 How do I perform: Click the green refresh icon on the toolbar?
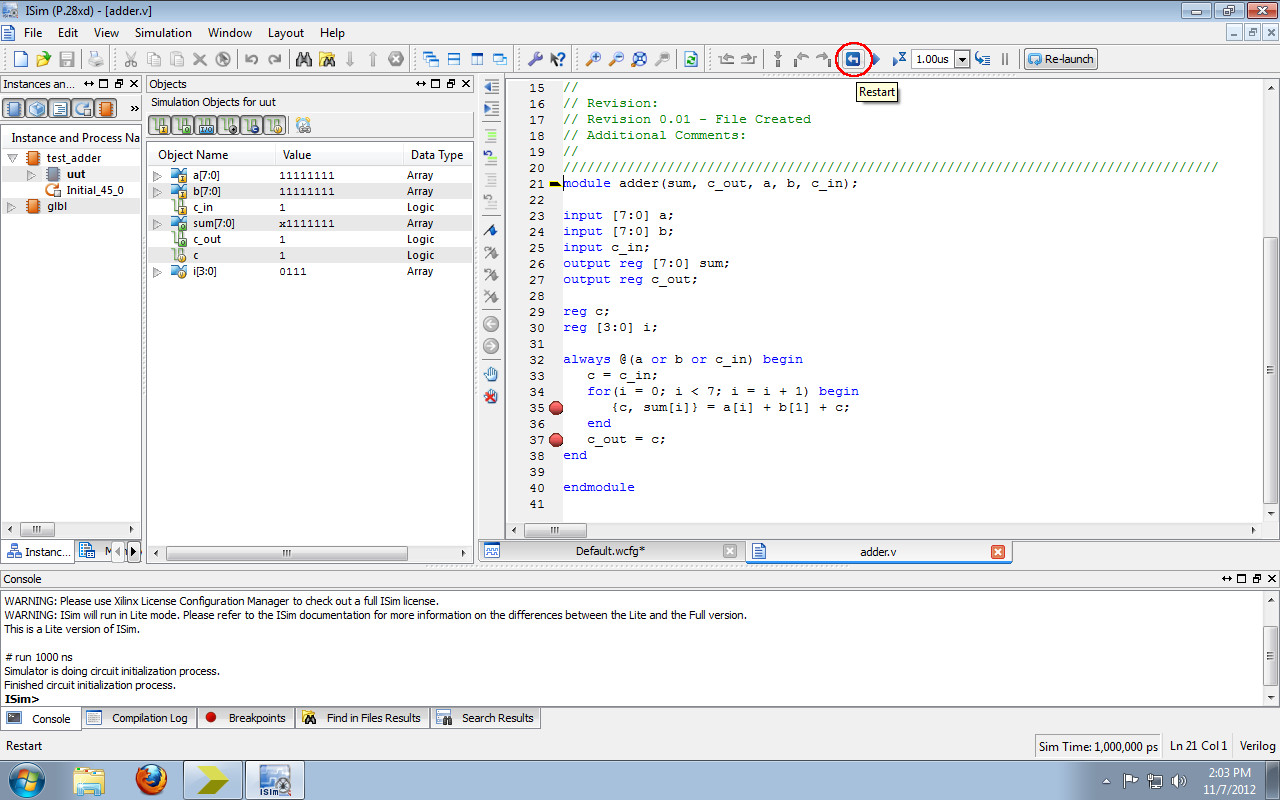pyautogui.click(x=690, y=59)
